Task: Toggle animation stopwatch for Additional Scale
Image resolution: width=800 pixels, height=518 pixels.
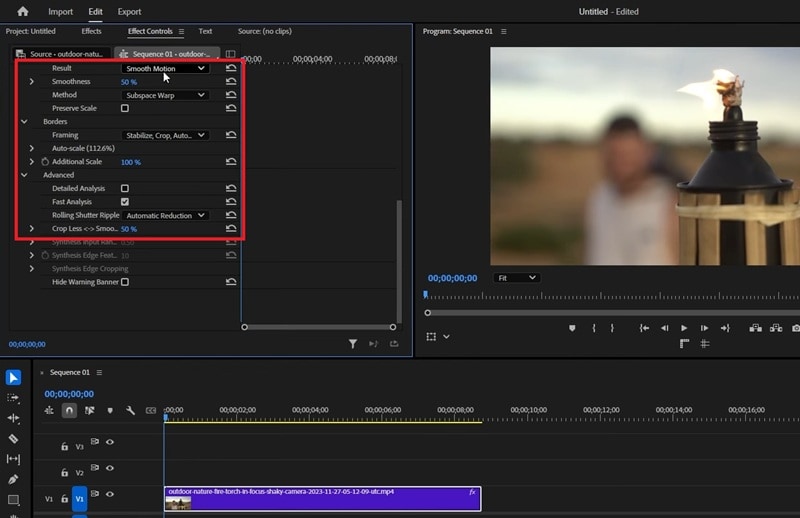Action: tap(45, 162)
